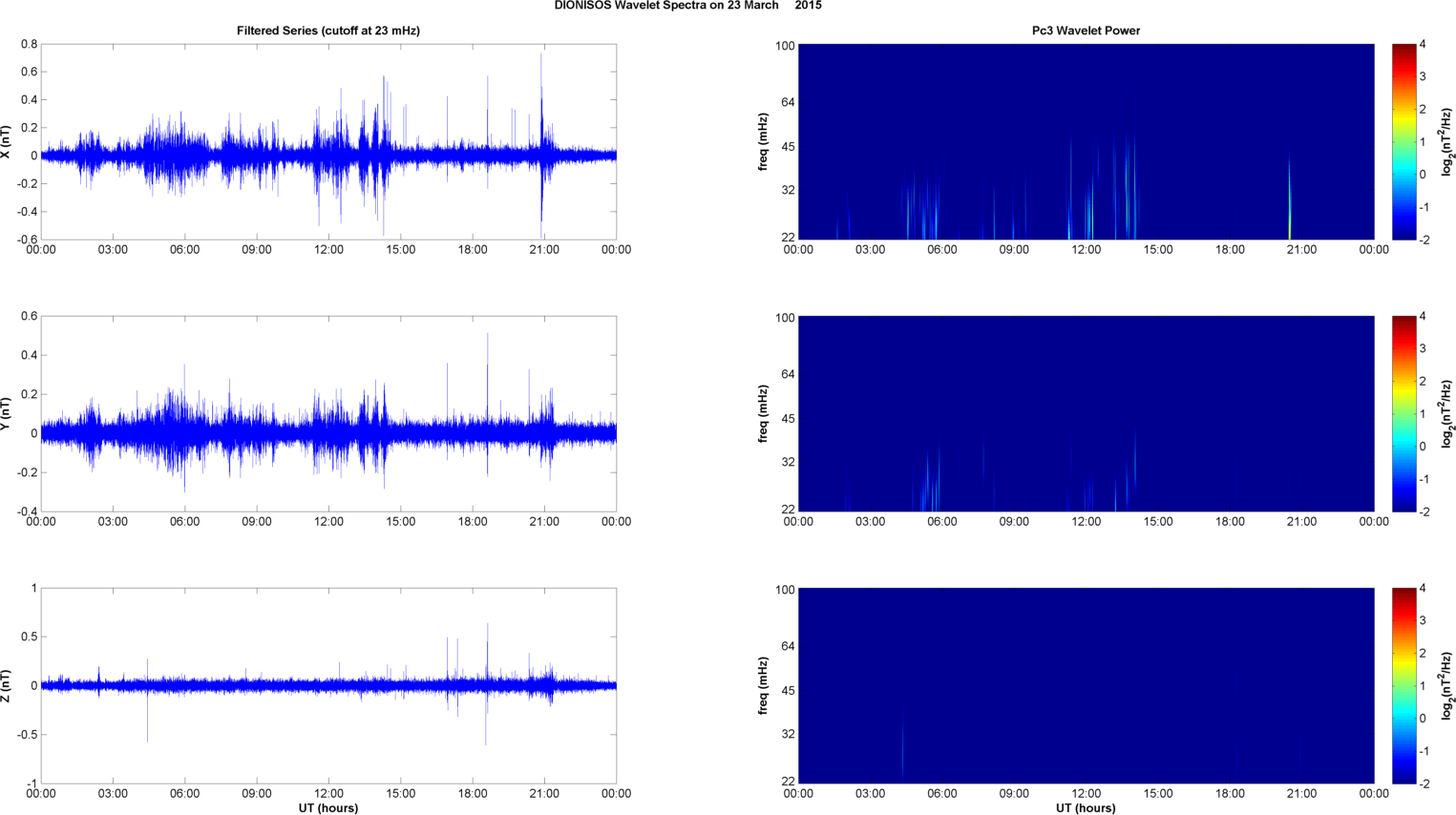1456x815 pixels.
Task: Click the colorbar beside the Z spectrogram
Action: [x=1403, y=685]
